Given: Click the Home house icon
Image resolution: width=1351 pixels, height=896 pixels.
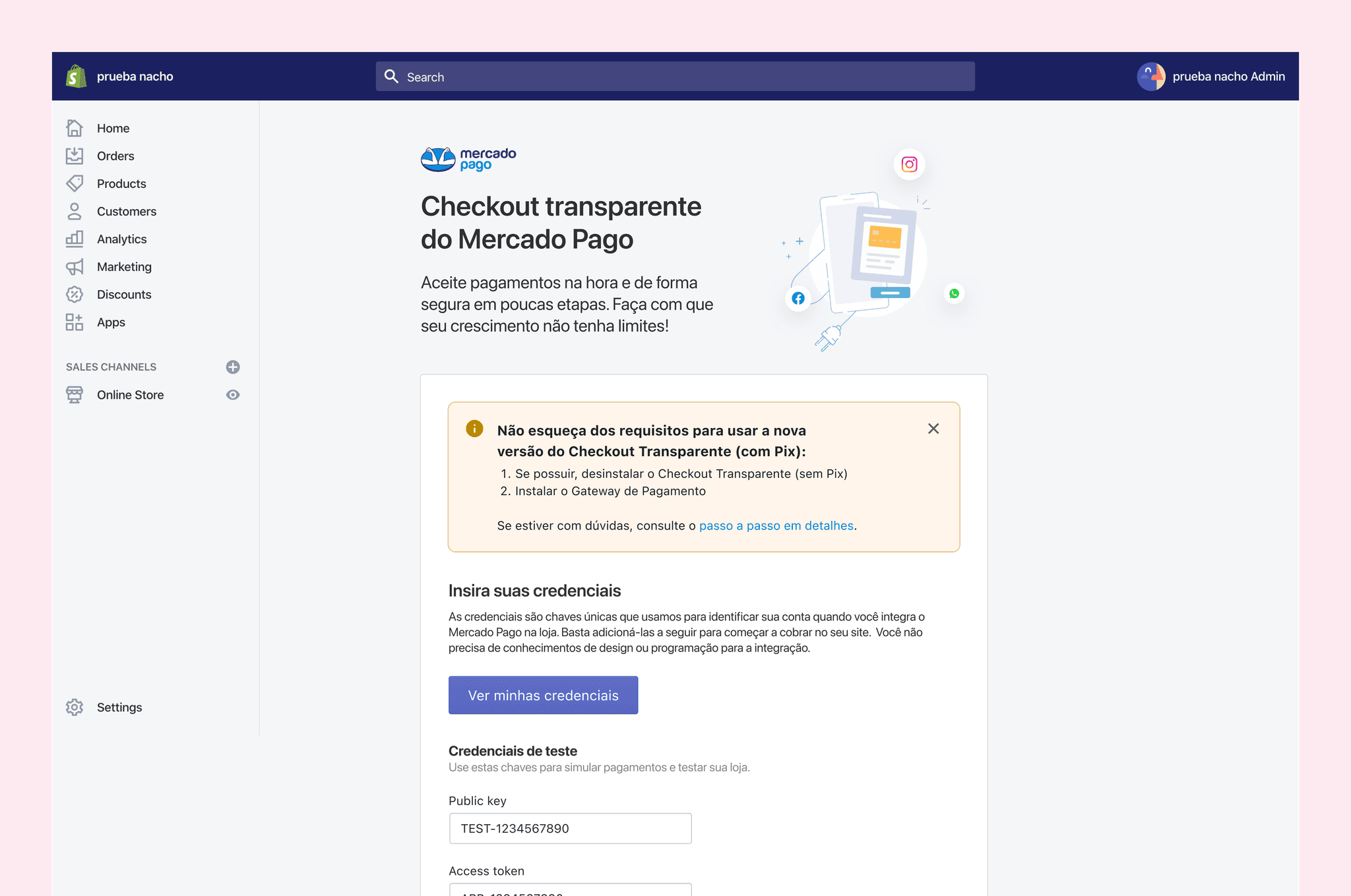Looking at the screenshot, I should 75,128.
